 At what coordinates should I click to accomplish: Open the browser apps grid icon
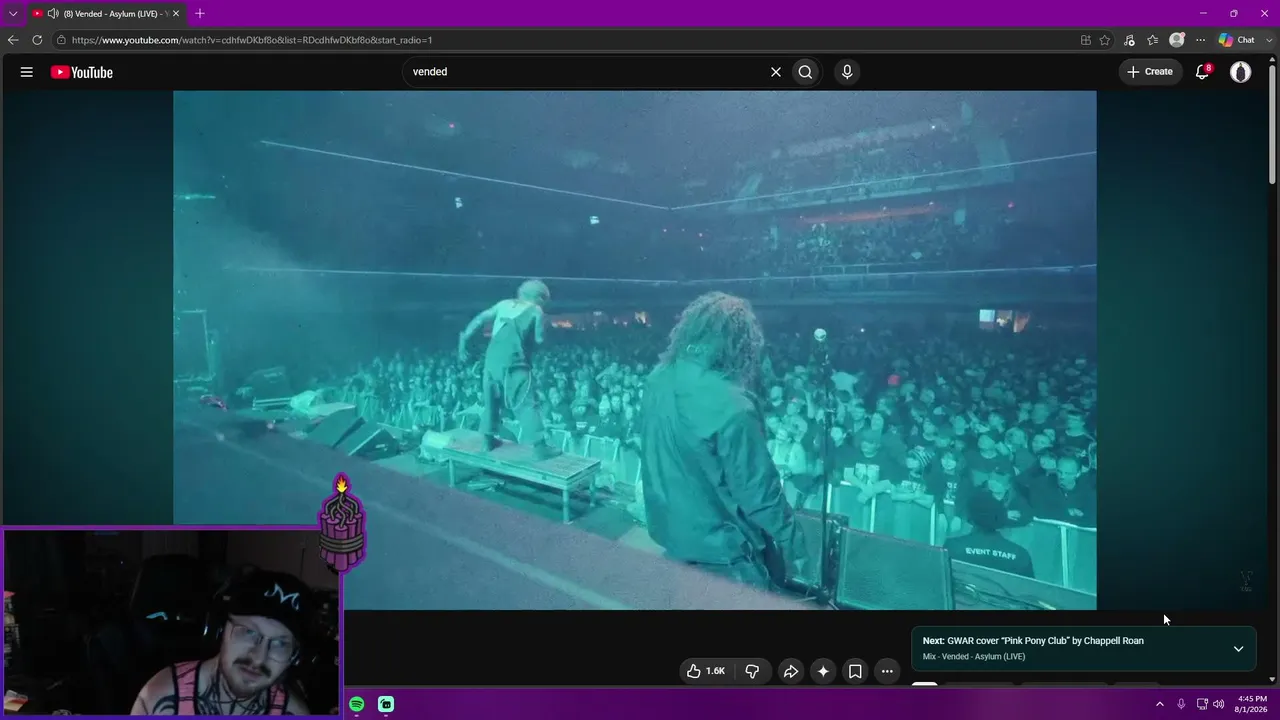tap(1086, 40)
